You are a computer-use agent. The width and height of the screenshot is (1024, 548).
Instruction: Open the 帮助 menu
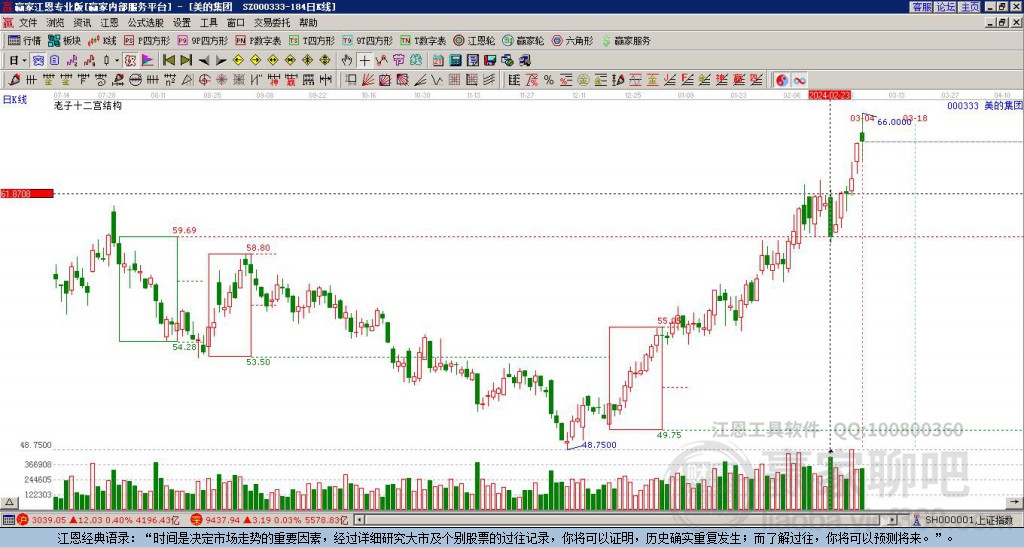coord(308,23)
